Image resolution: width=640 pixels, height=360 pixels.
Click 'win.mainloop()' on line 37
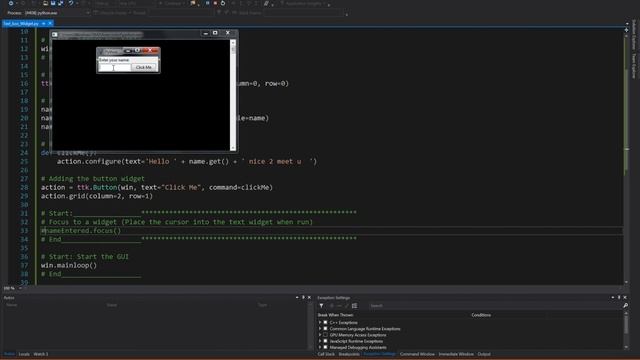click(69, 265)
